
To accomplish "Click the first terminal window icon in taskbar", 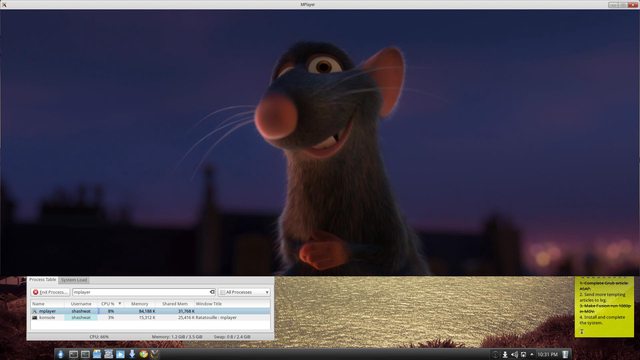I will pyautogui.click(x=73, y=354).
